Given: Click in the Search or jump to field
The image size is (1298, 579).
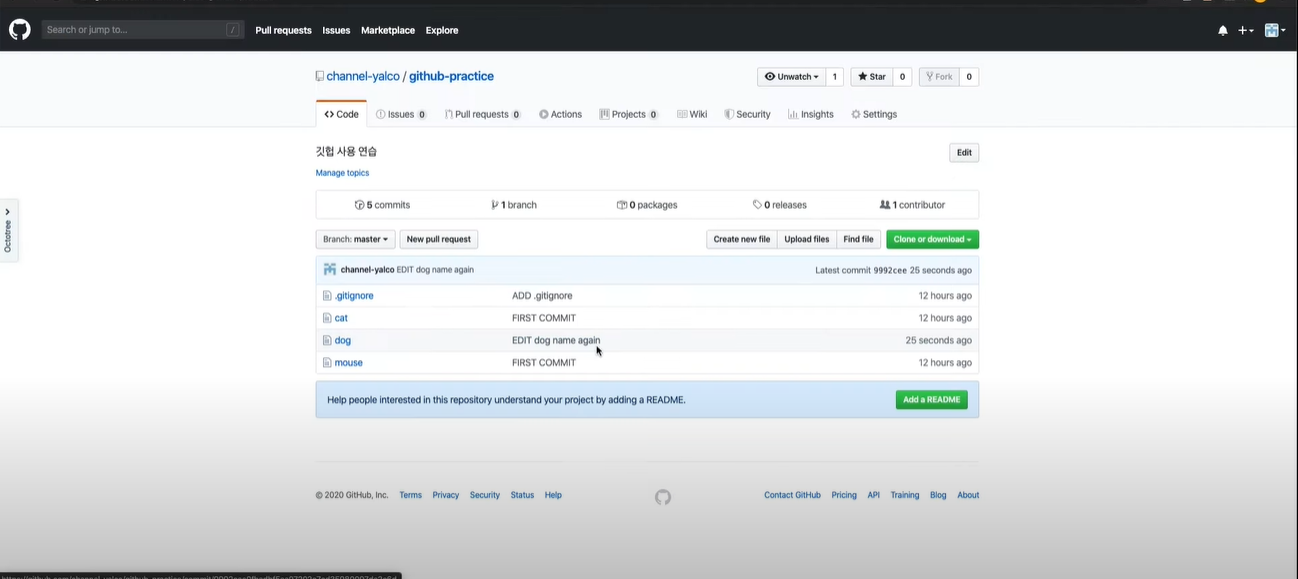Looking at the screenshot, I should pyautogui.click(x=143, y=30).
